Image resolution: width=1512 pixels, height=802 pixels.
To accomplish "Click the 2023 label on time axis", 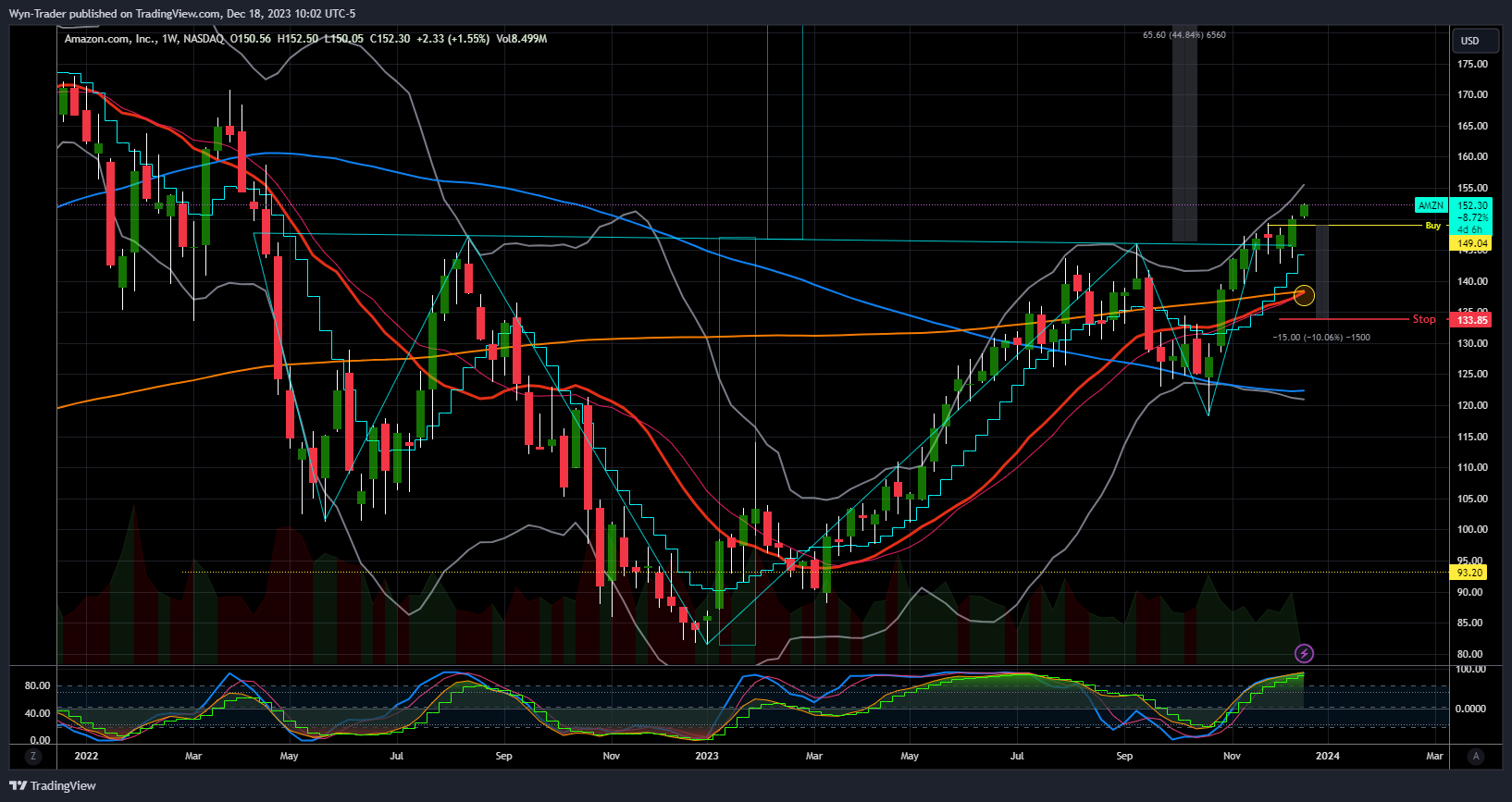I will [707, 756].
